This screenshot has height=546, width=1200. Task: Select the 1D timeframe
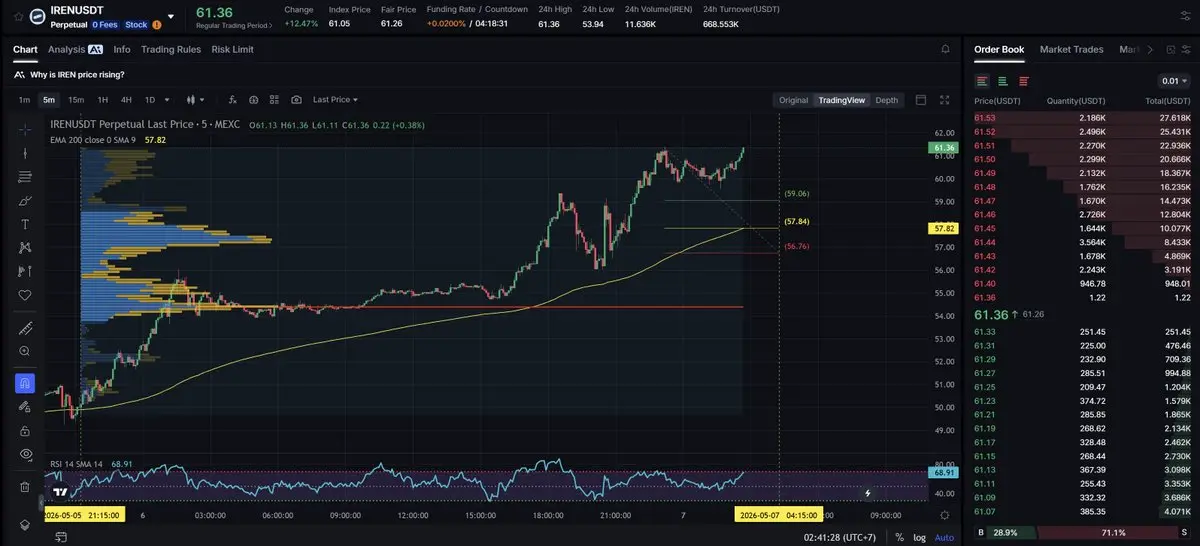point(150,100)
